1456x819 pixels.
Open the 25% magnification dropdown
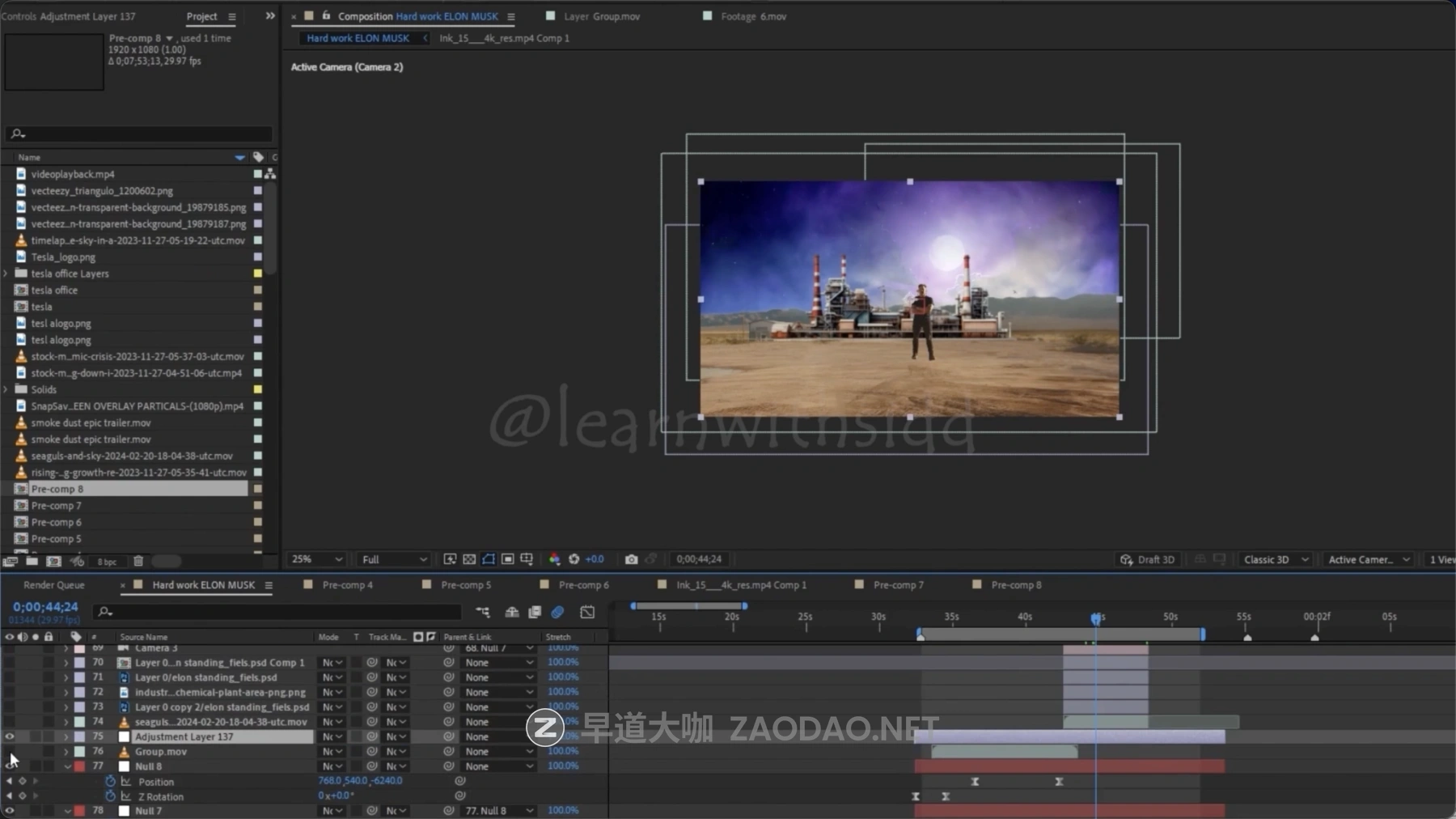[316, 559]
